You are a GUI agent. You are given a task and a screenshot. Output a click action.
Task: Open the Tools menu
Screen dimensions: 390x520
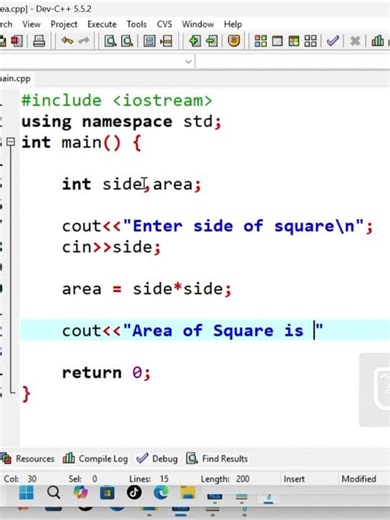tap(136, 24)
